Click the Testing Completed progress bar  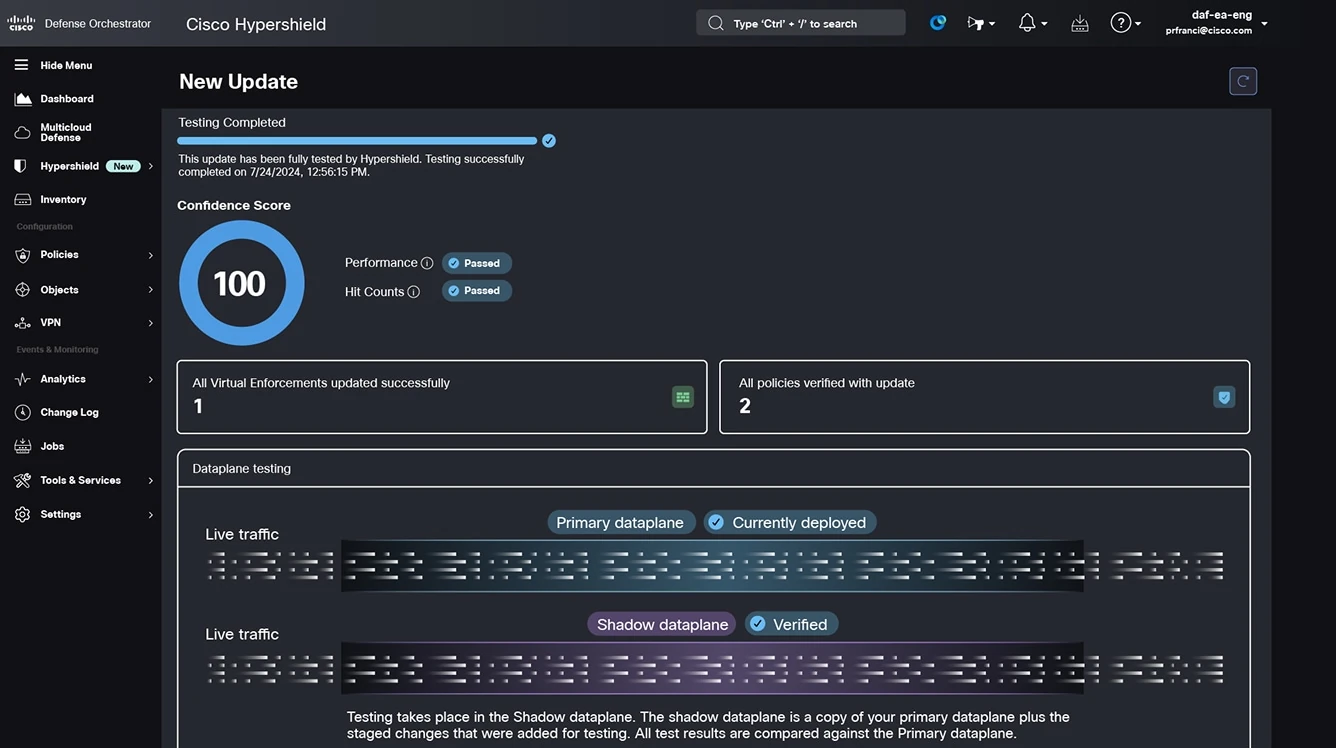pos(357,141)
